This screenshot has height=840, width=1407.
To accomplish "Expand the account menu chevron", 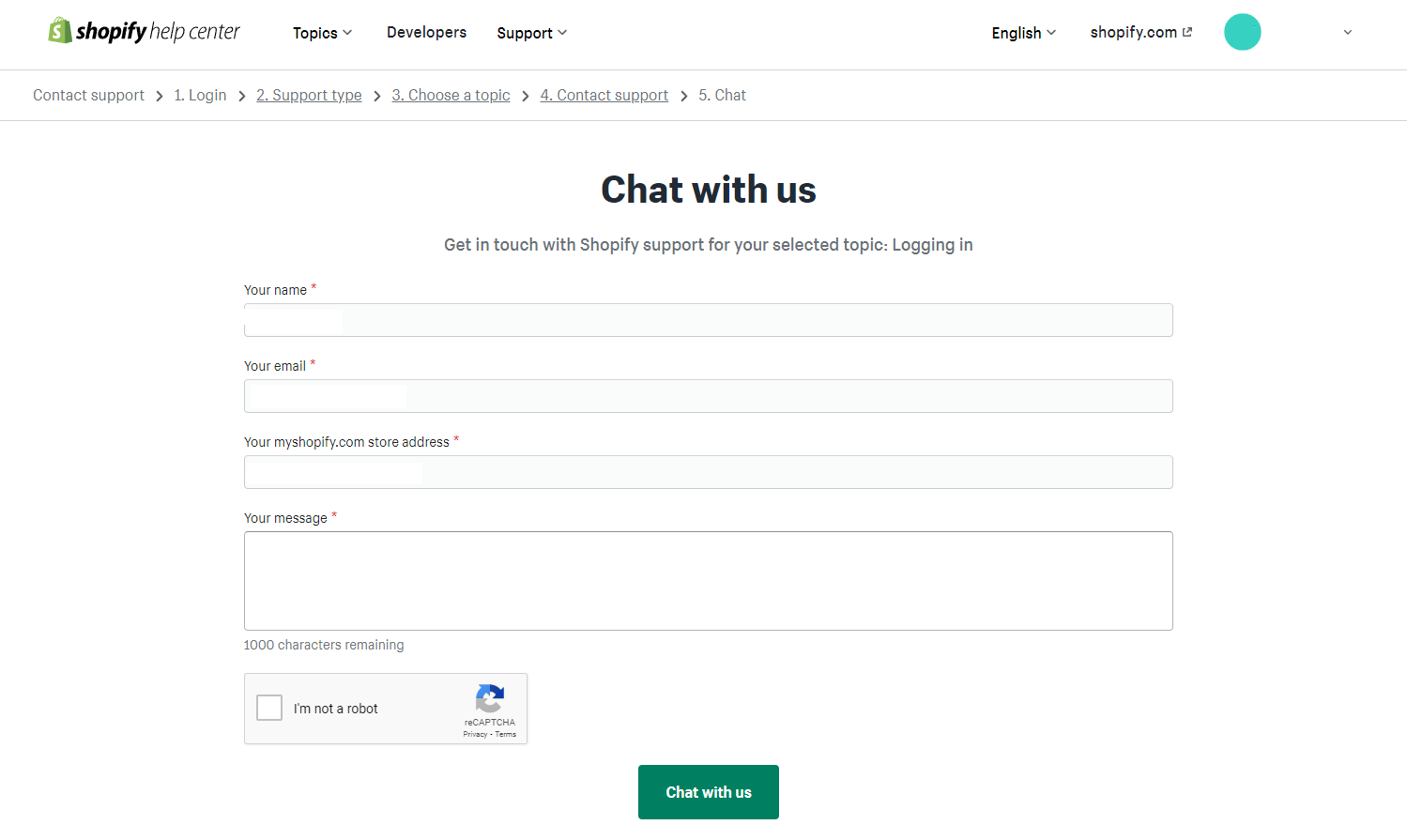I will [x=1347, y=32].
